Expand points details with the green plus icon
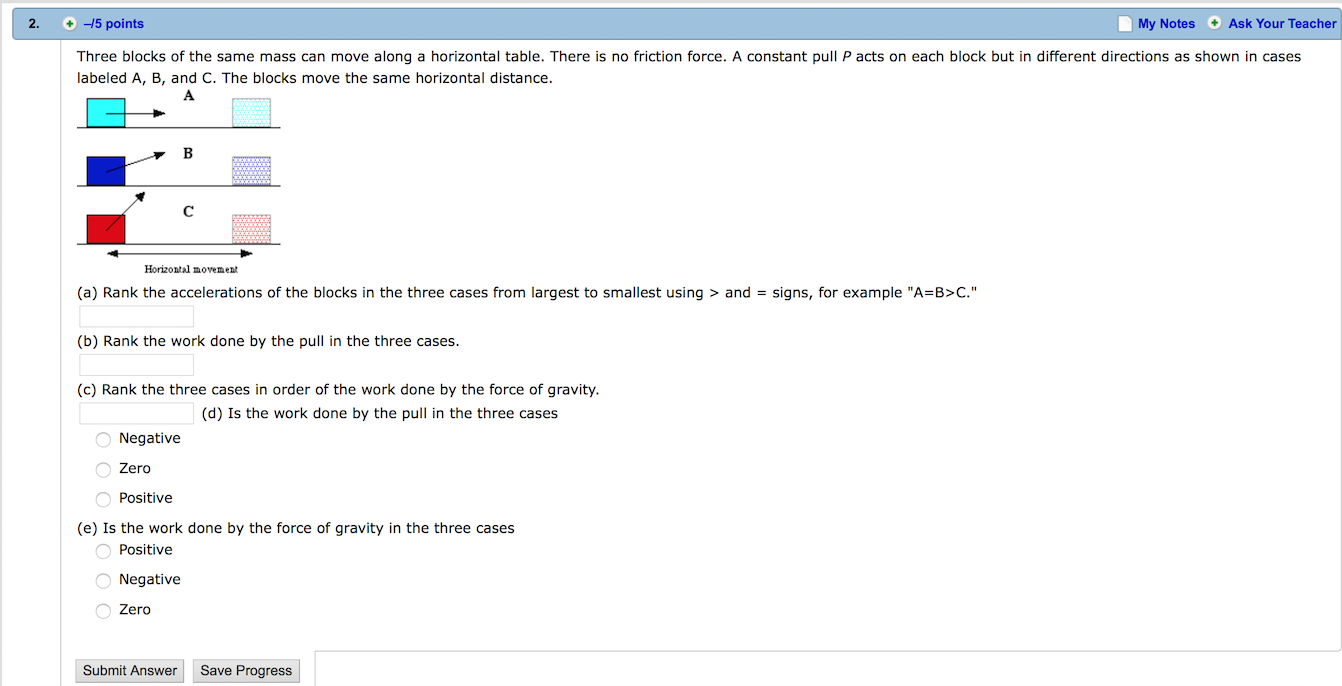The height and width of the screenshot is (686, 1342). (x=69, y=23)
